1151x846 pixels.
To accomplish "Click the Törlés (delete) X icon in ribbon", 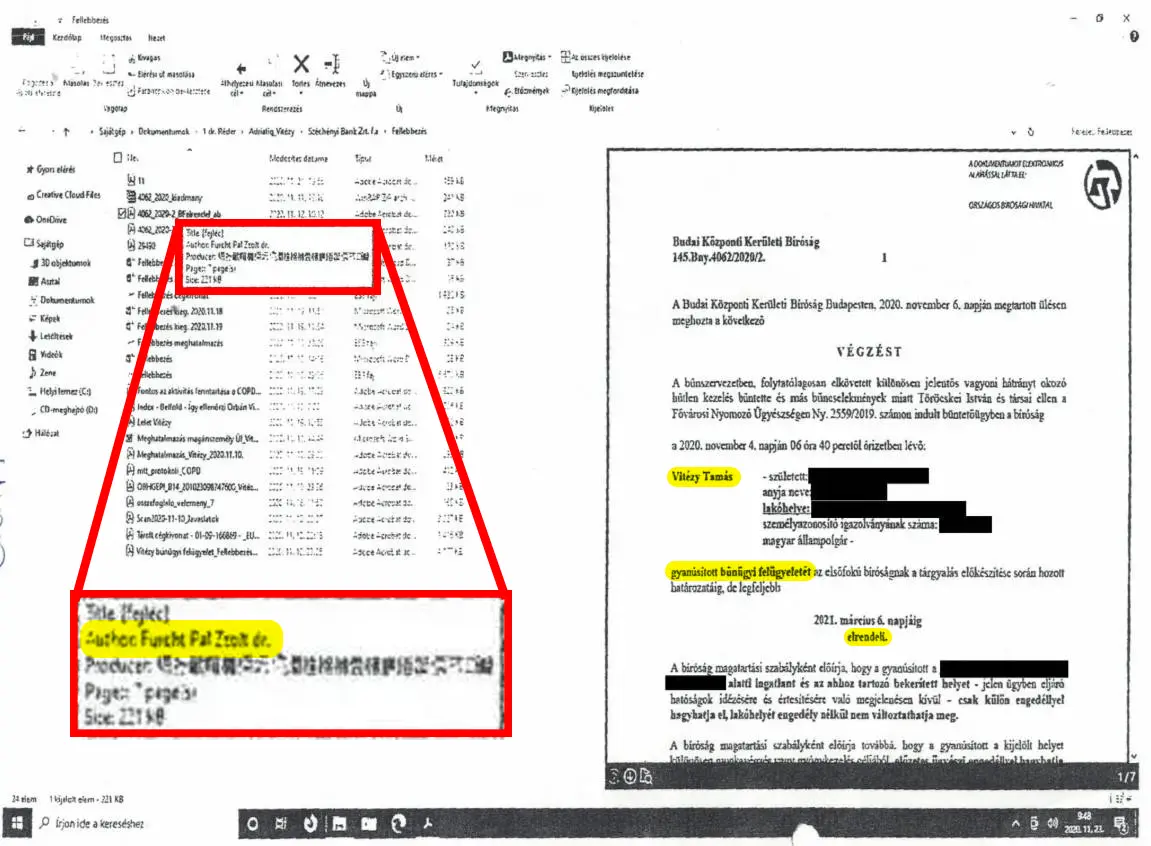I will point(301,65).
